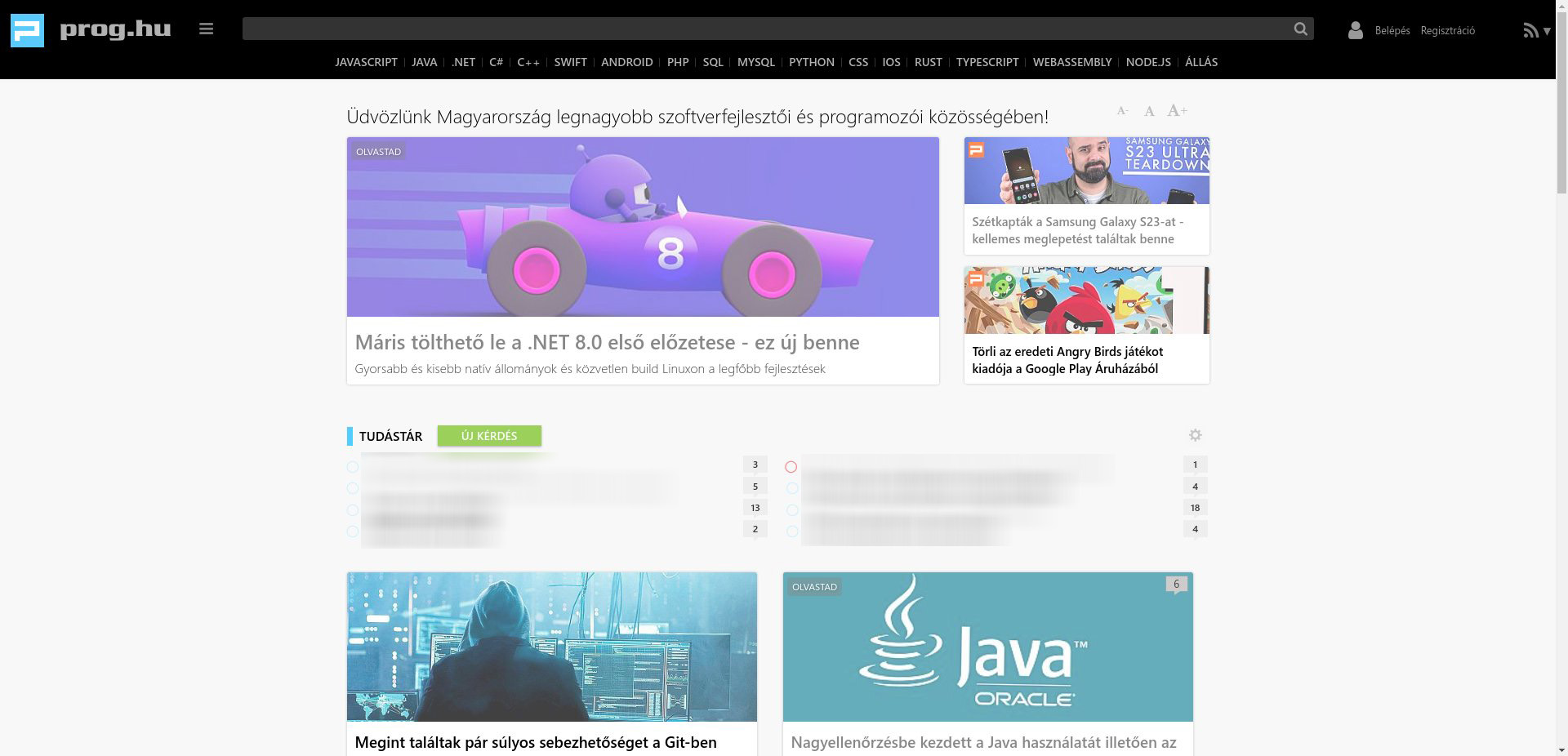This screenshot has height=756, width=1568.
Task: Reset font size with middle A icon
Action: click(1149, 111)
